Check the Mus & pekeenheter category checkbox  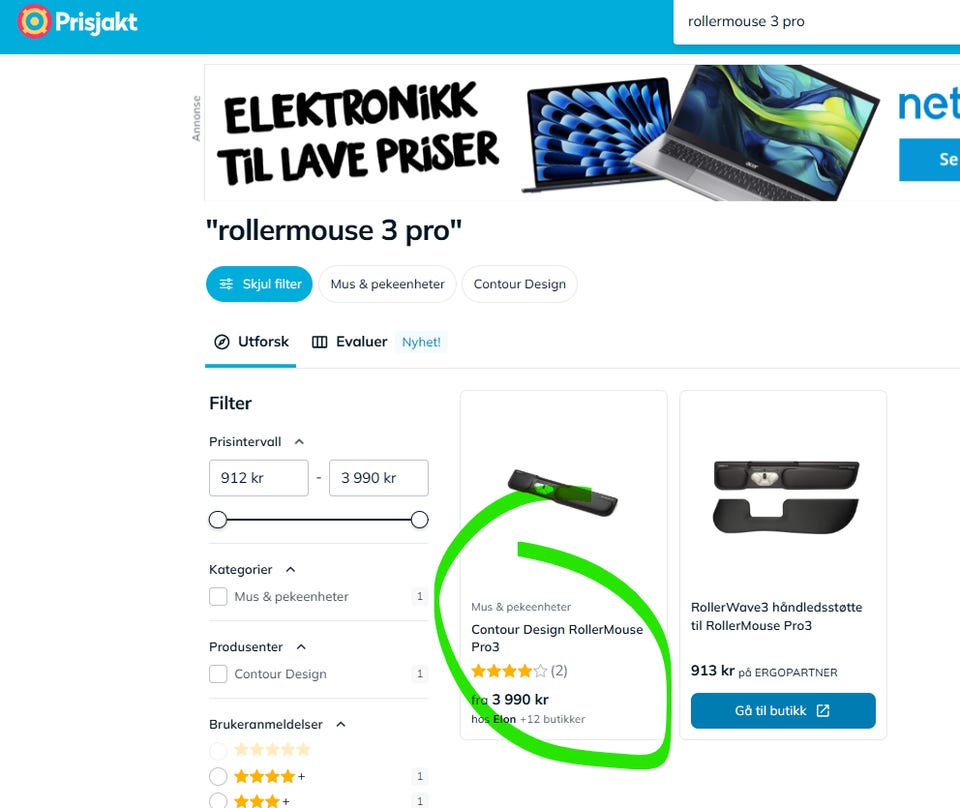(x=218, y=596)
